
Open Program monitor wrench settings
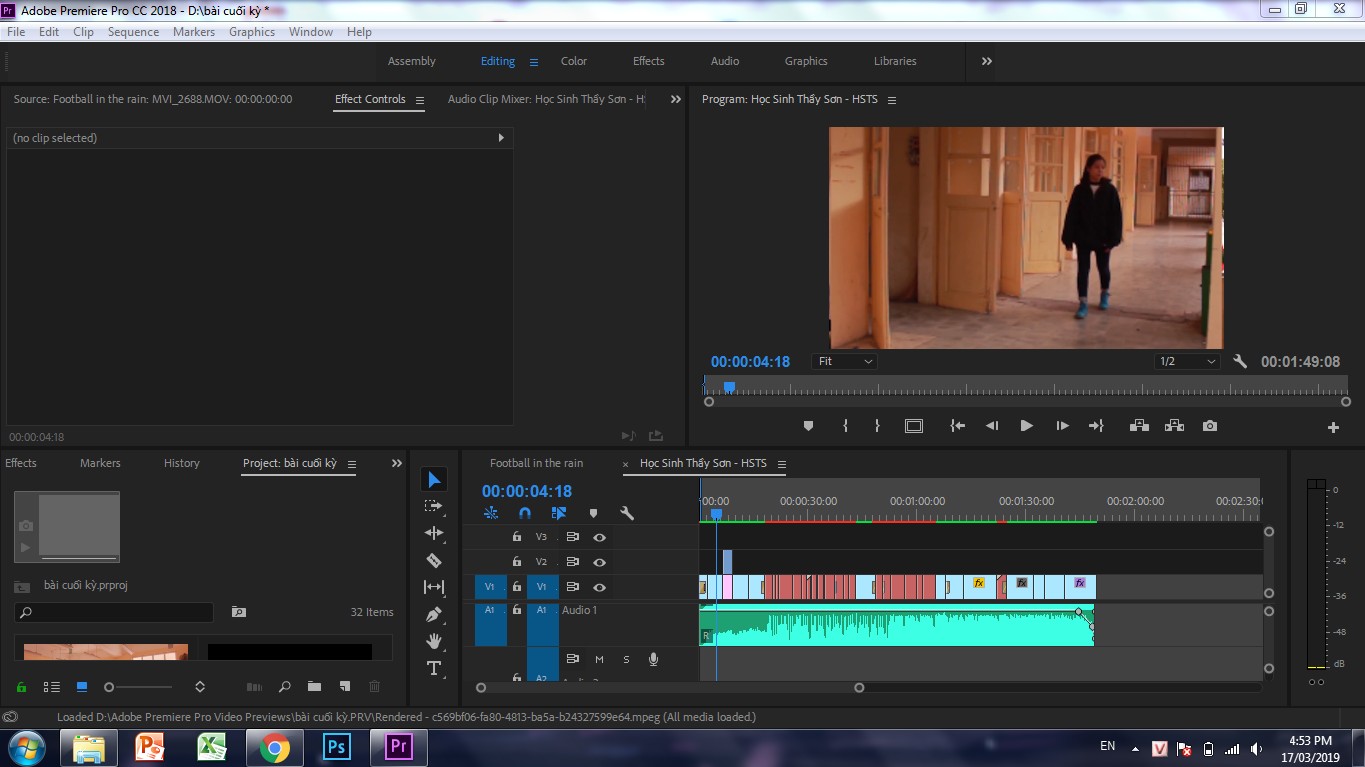[1240, 362]
